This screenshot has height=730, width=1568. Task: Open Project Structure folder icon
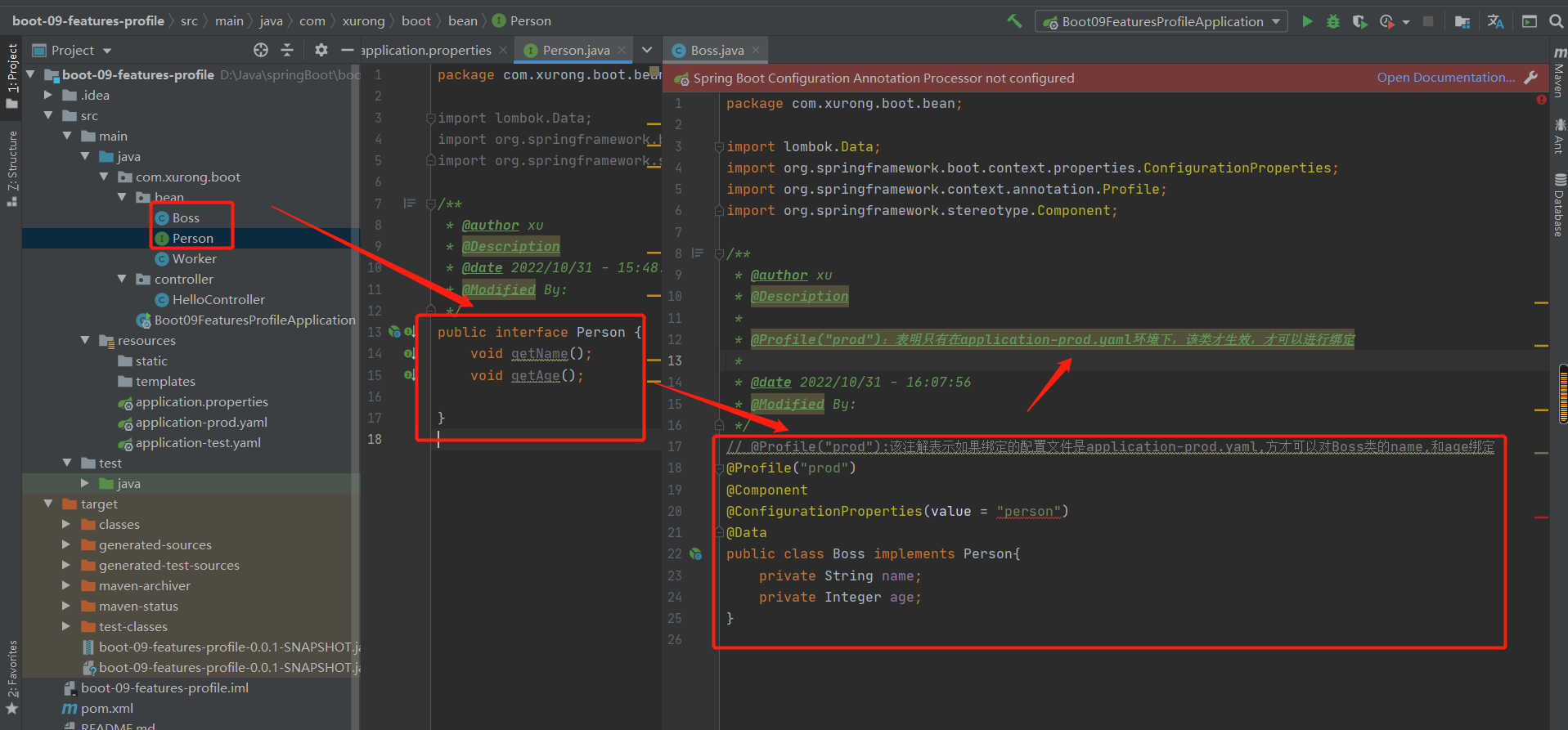pyautogui.click(x=1462, y=21)
